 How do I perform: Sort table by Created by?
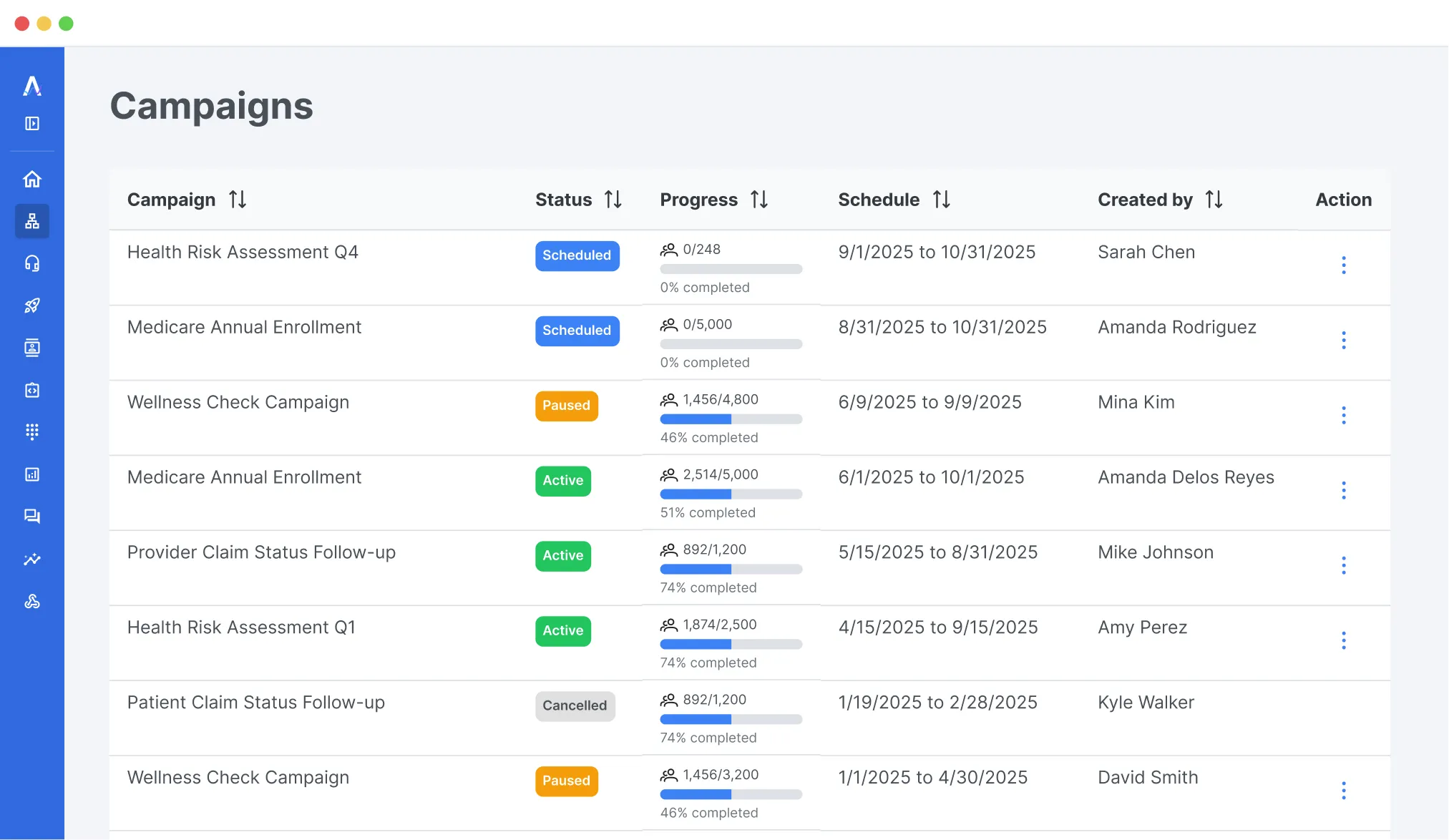(x=1214, y=200)
